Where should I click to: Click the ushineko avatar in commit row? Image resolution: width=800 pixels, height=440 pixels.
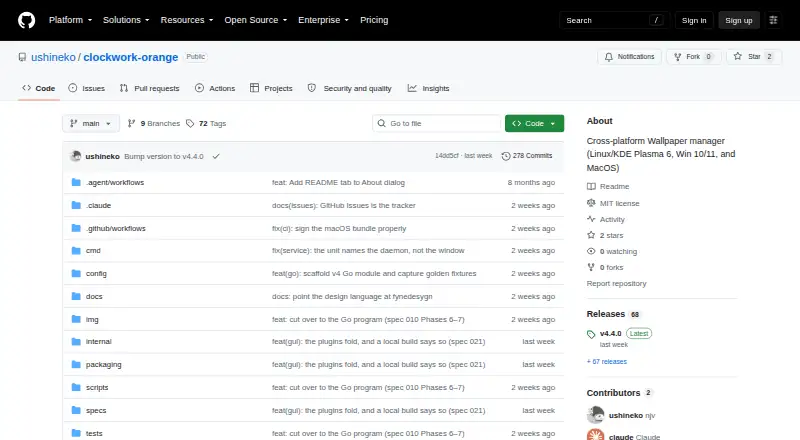tap(76, 156)
